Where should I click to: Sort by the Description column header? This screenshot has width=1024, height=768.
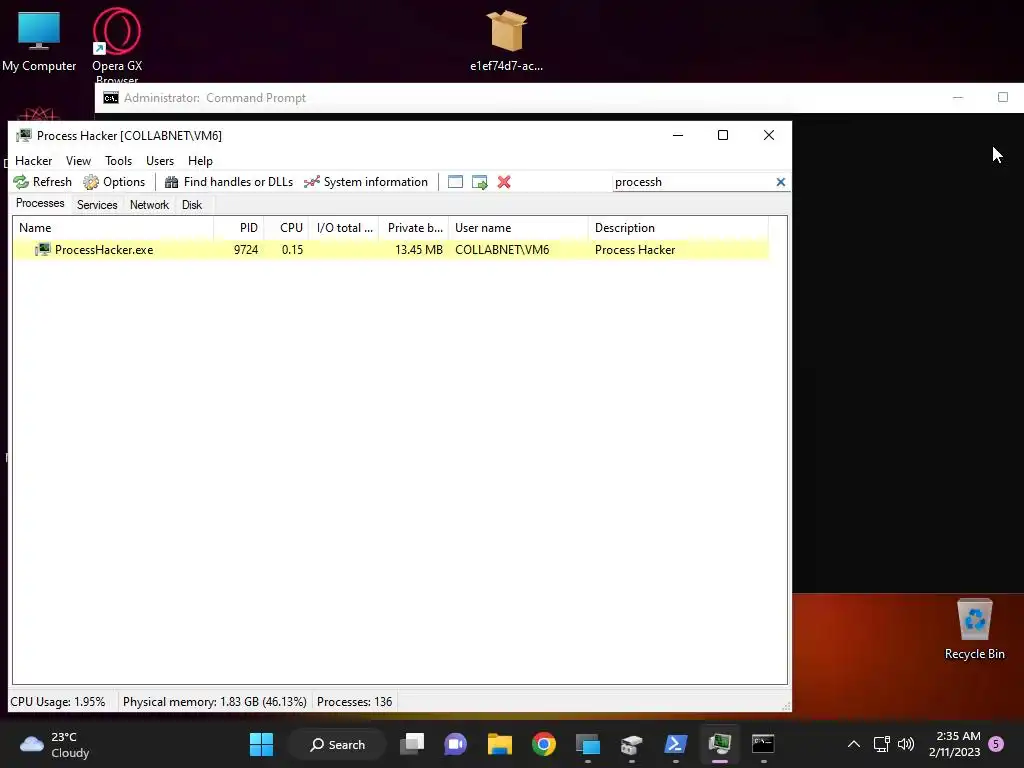[x=678, y=228]
